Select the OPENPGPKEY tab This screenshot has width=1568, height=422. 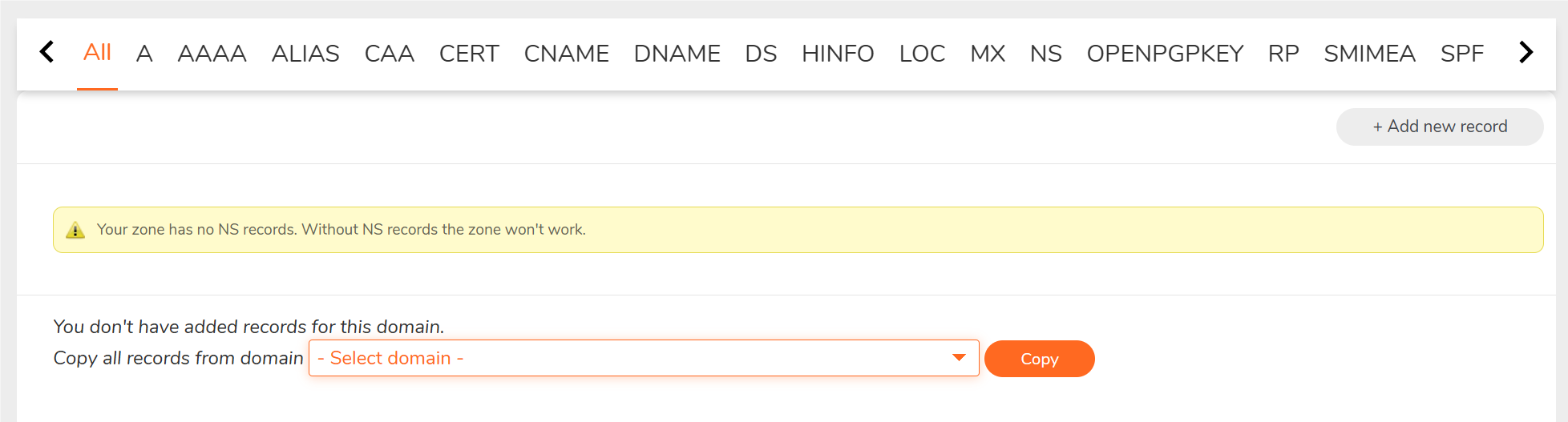(x=1165, y=54)
